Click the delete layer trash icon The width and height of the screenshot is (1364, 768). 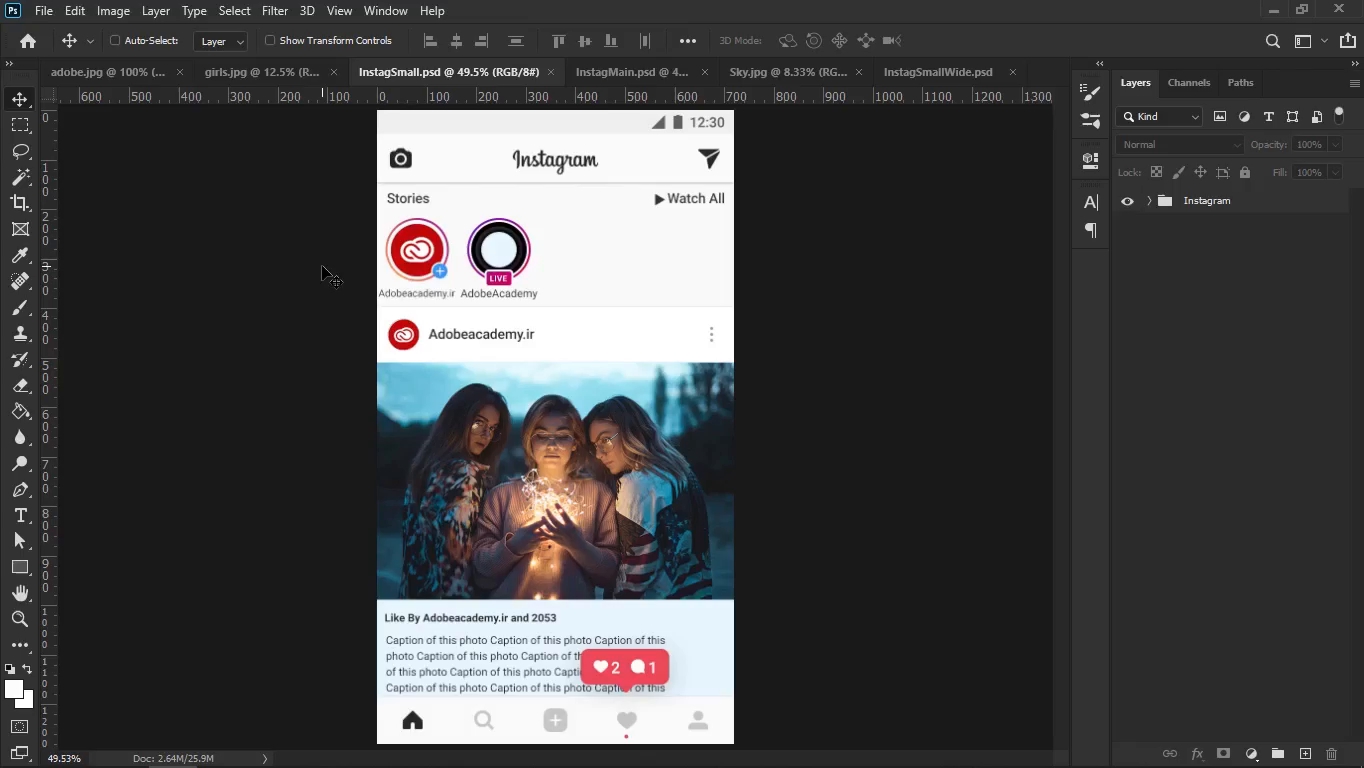(1331, 754)
